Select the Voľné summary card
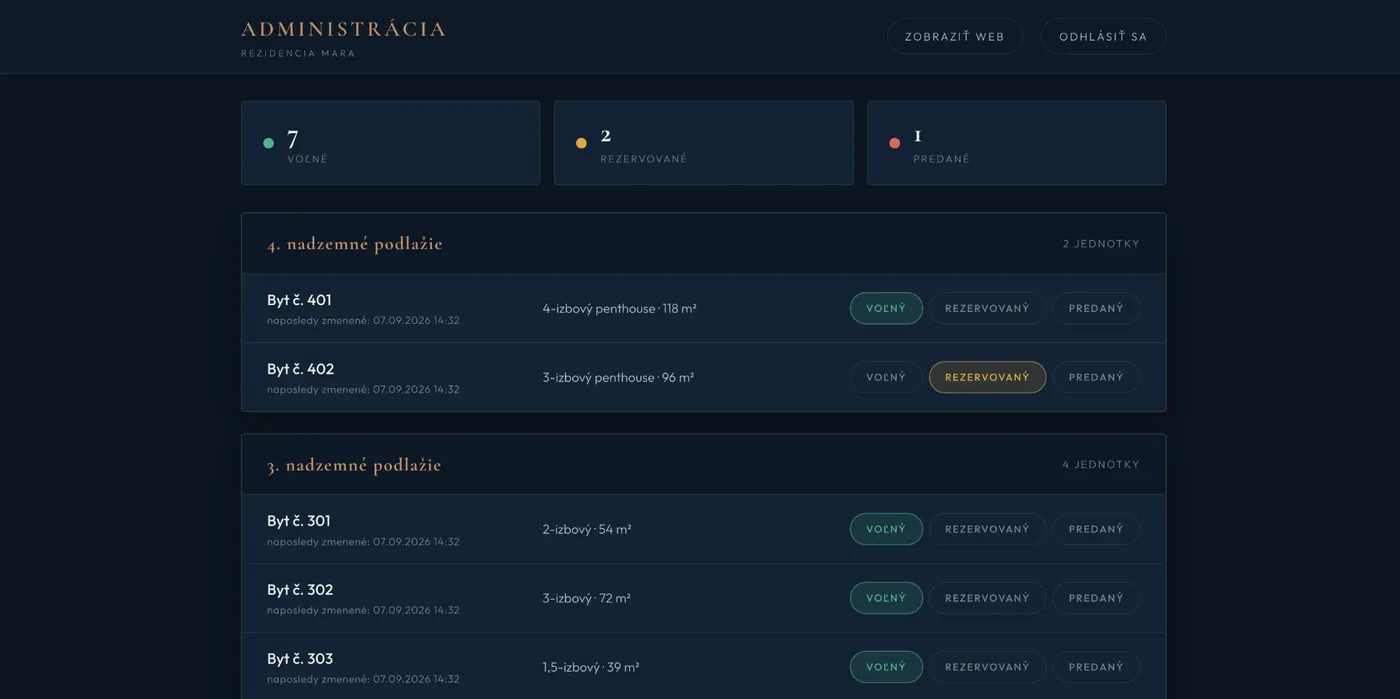The width and height of the screenshot is (1400, 699). [390, 143]
